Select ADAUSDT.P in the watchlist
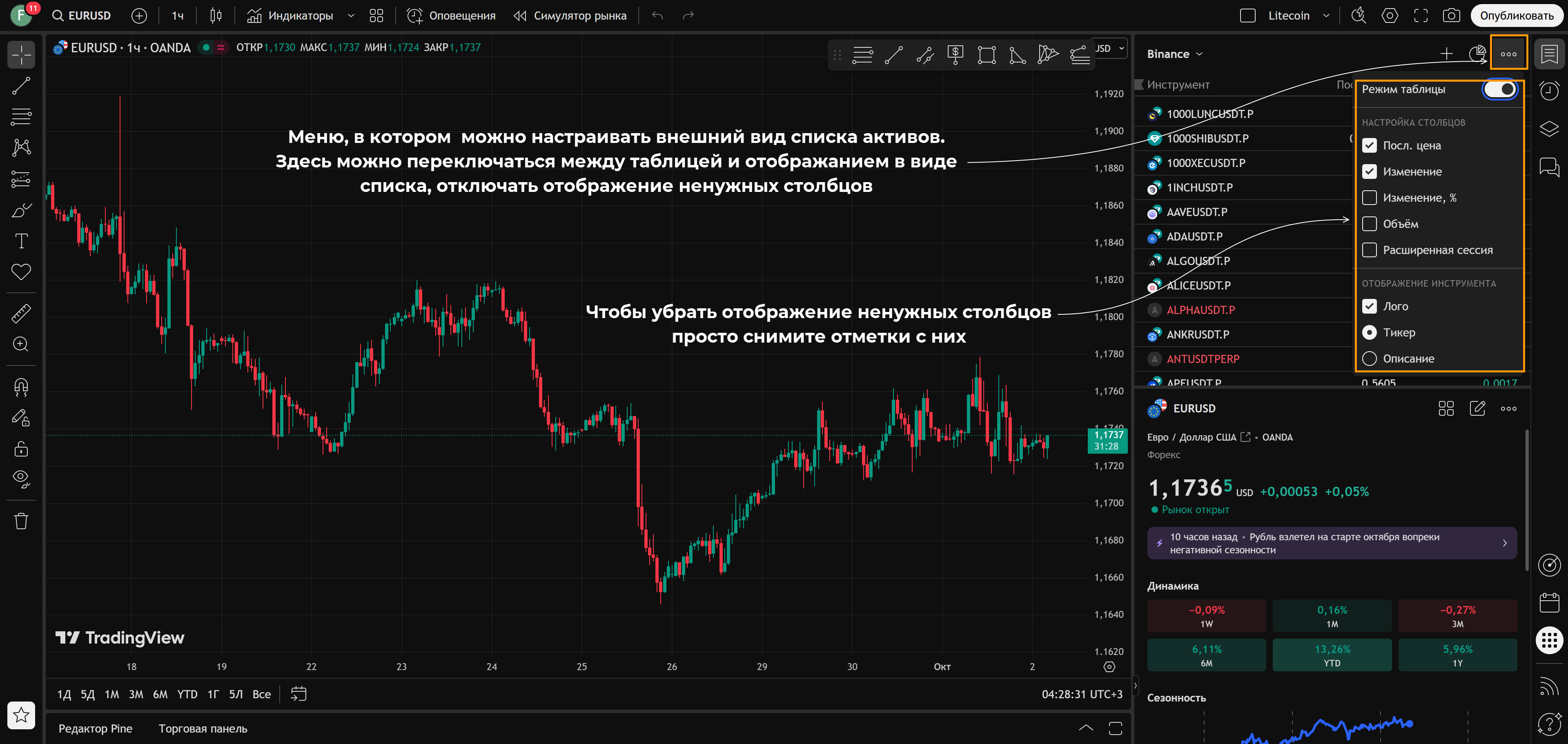1568x744 pixels. pos(1194,236)
